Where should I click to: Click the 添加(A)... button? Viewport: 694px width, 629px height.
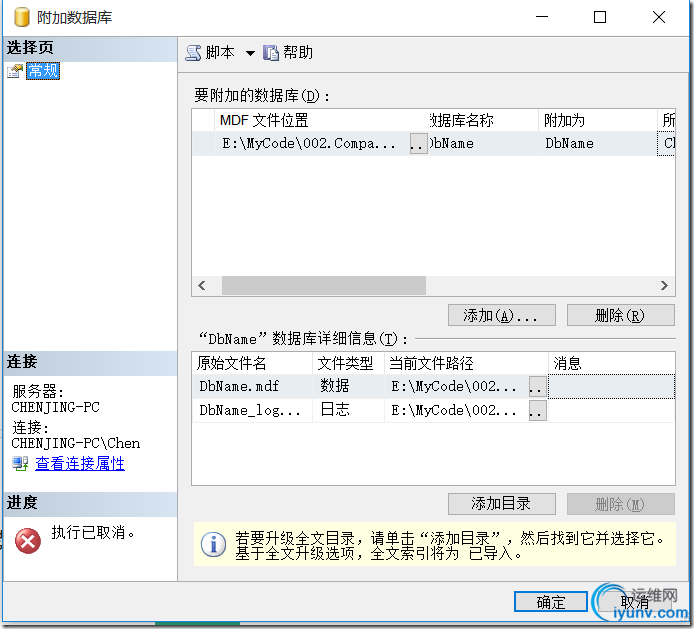501,315
